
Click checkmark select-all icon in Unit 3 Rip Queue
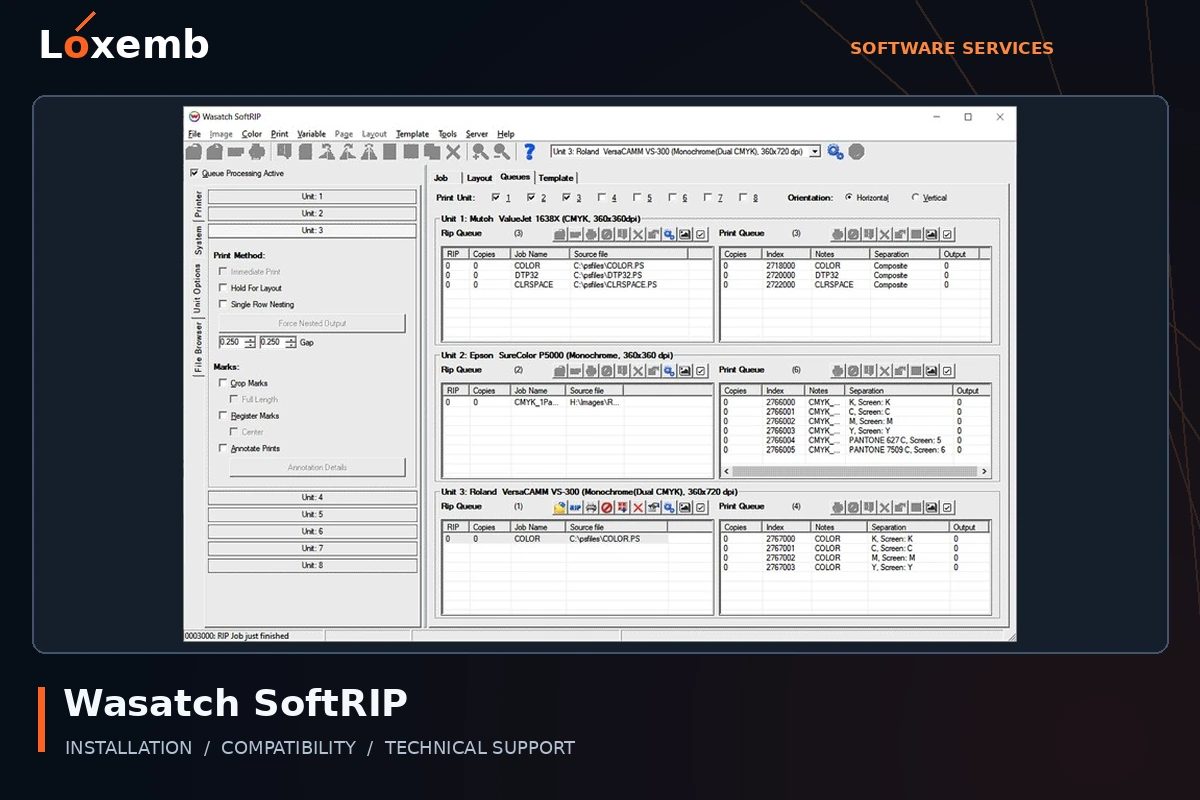[x=700, y=507]
